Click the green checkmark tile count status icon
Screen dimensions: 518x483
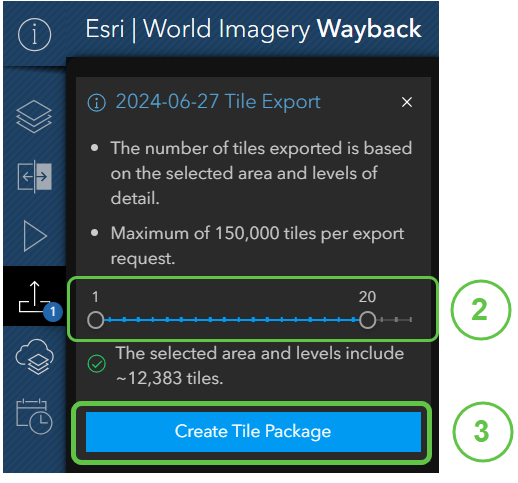pyautogui.click(x=97, y=364)
